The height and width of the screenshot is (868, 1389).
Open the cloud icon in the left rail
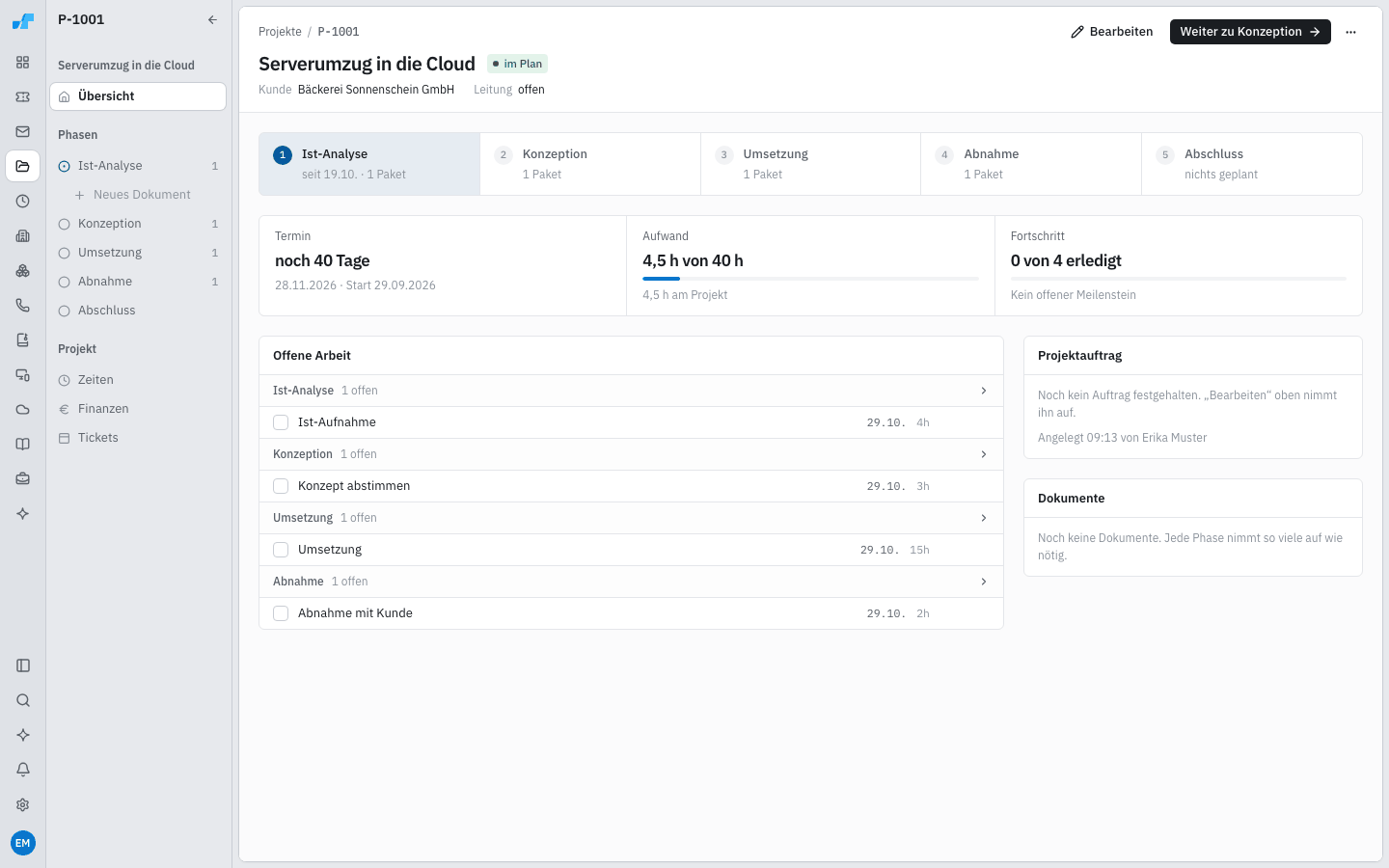[x=23, y=409]
